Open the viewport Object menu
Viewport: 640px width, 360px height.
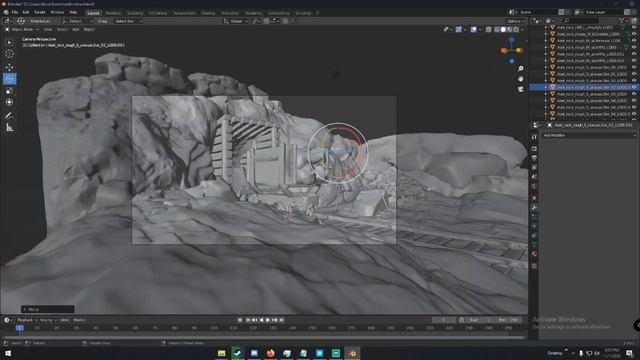[89, 29]
